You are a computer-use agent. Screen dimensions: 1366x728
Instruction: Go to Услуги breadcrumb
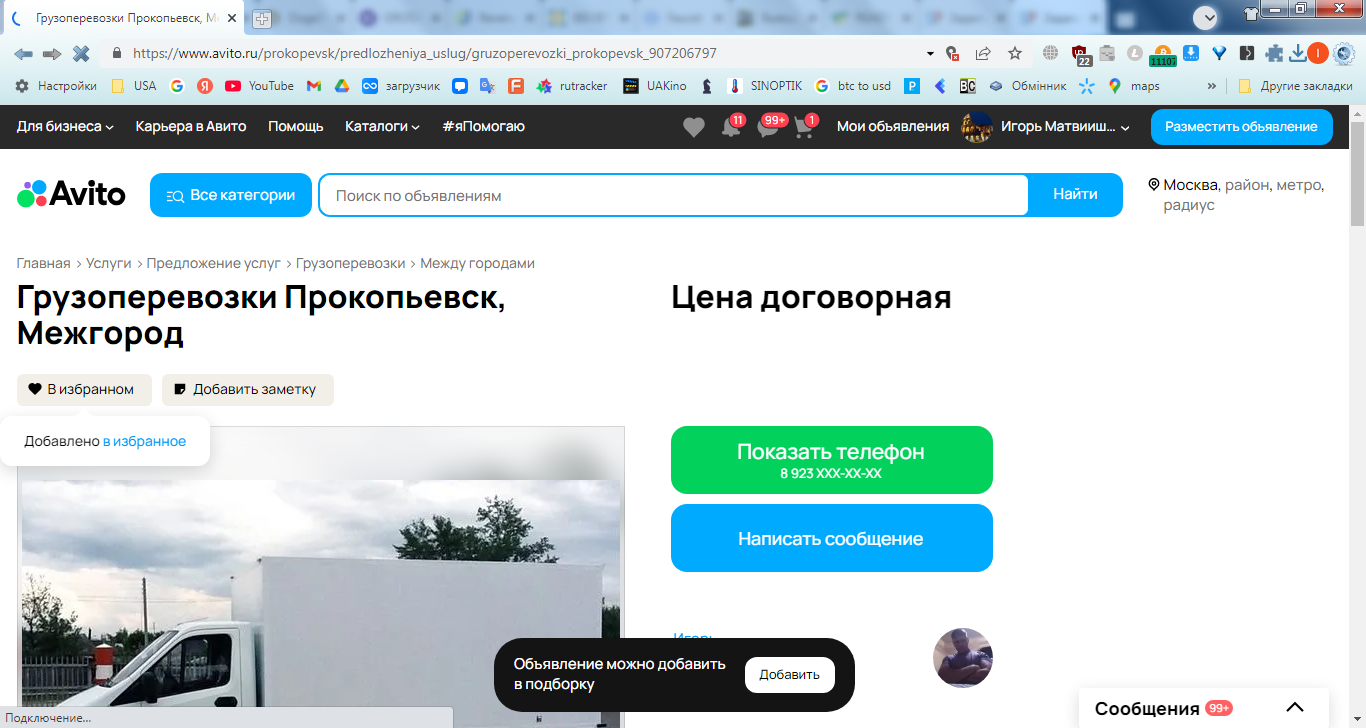(x=109, y=264)
